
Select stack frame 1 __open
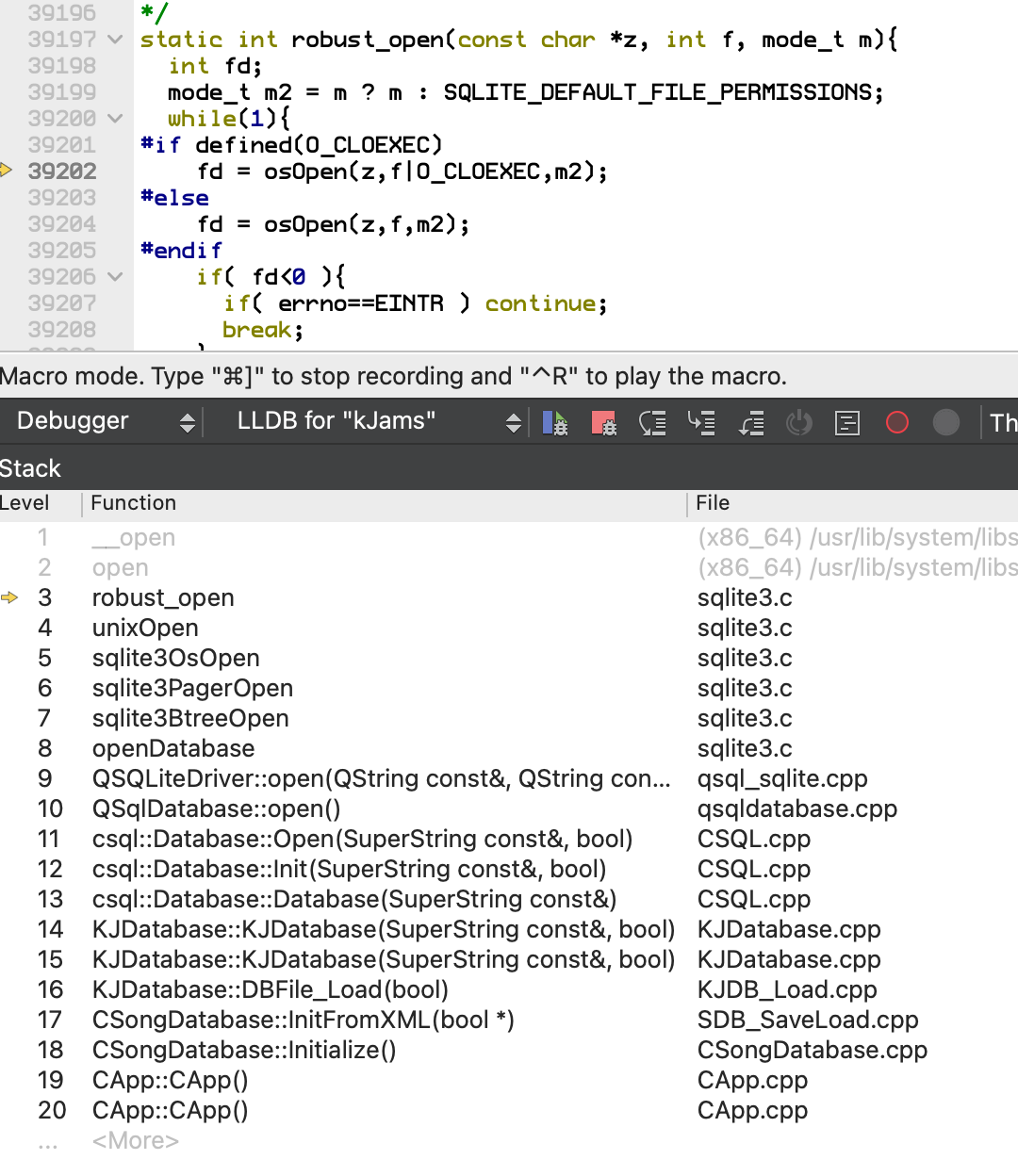pos(509,537)
